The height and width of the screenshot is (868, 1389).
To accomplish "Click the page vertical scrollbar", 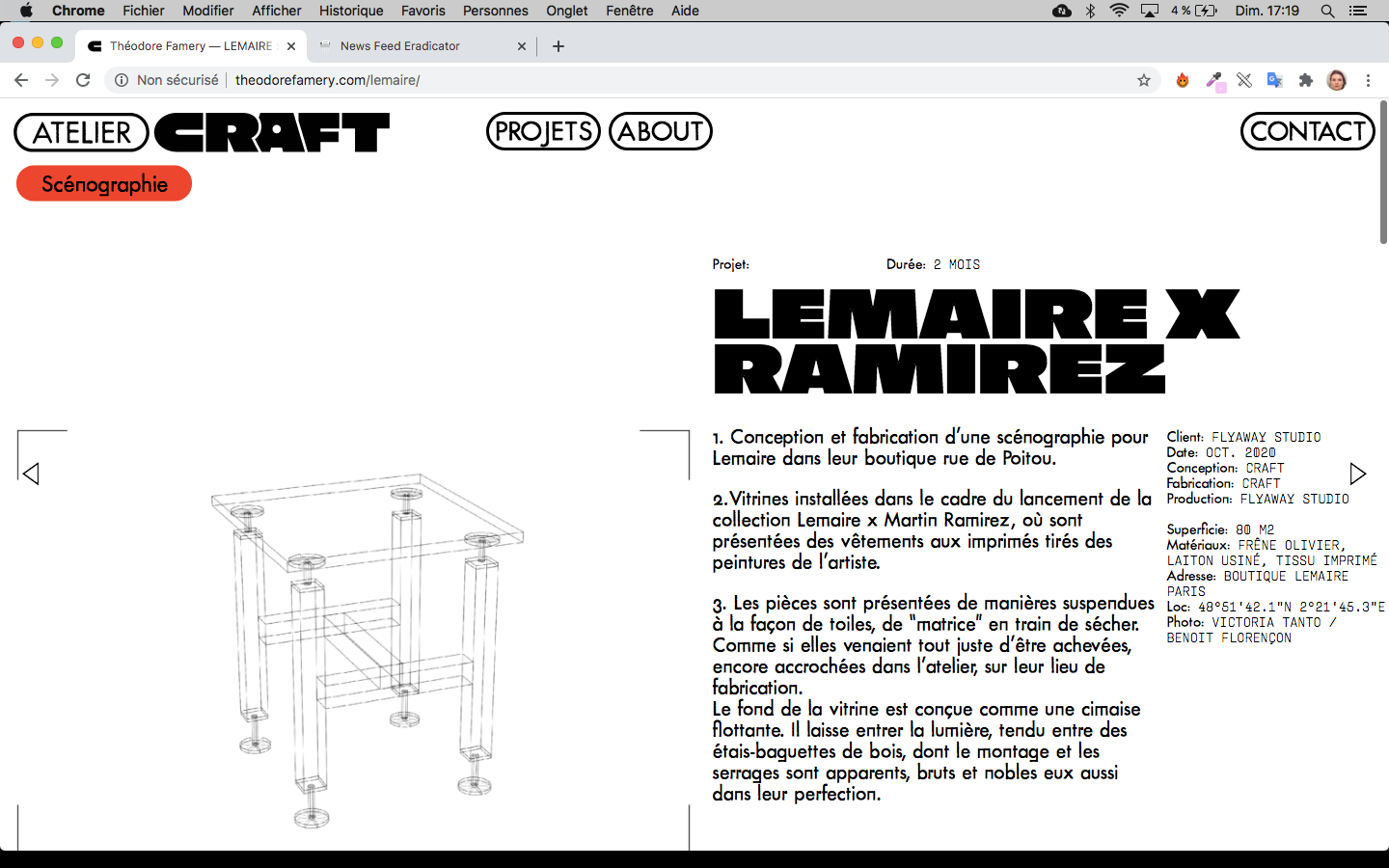I will 1383,174.
